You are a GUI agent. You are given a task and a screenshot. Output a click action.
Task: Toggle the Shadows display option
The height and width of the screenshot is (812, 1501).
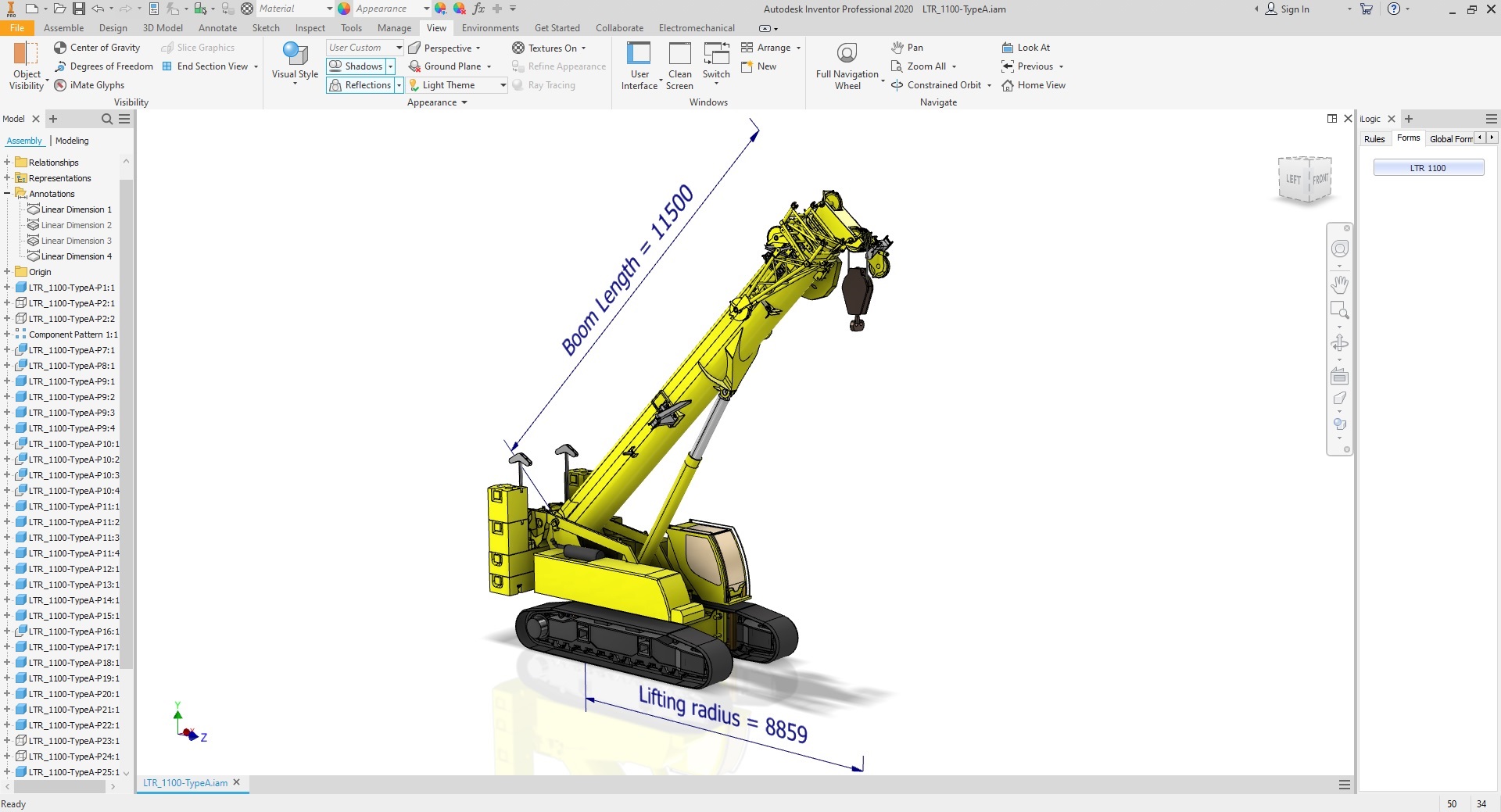(x=356, y=66)
